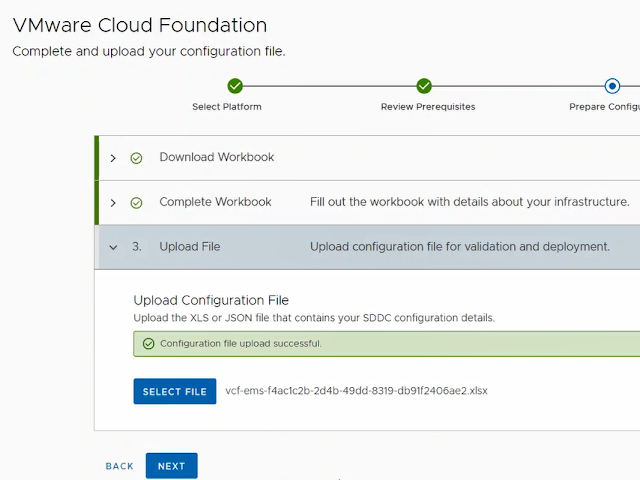The height and width of the screenshot is (480, 640).
Task: Expand the Download Workbook section chevron
Action: (113, 158)
